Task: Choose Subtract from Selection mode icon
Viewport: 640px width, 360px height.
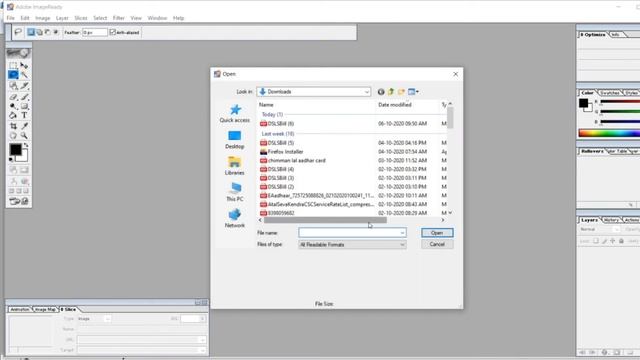Action: pyautogui.click(x=47, y=32)
